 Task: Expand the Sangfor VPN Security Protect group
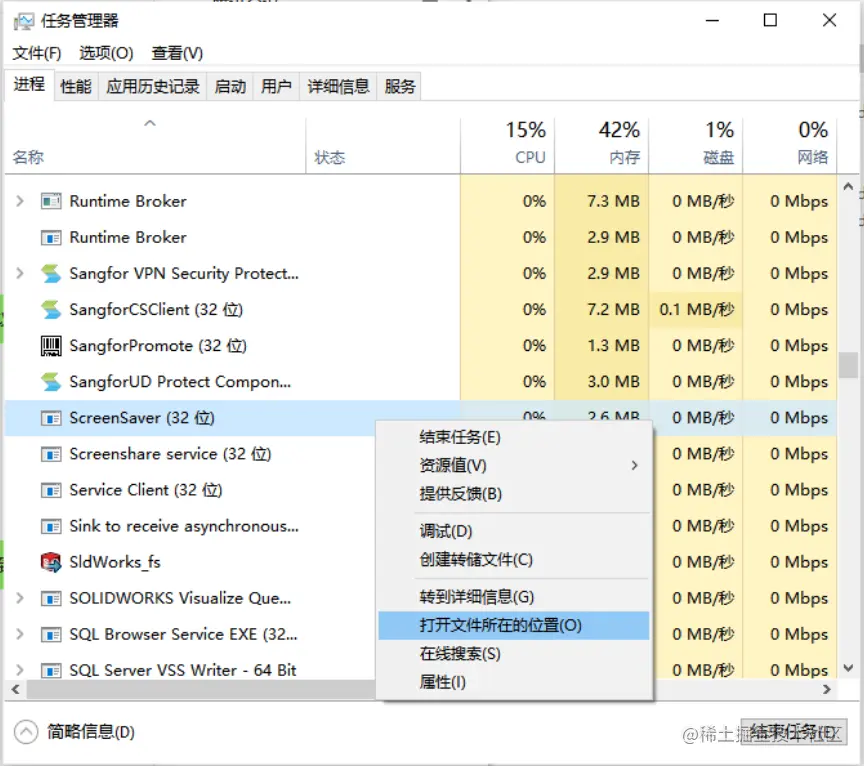point(20,273)
